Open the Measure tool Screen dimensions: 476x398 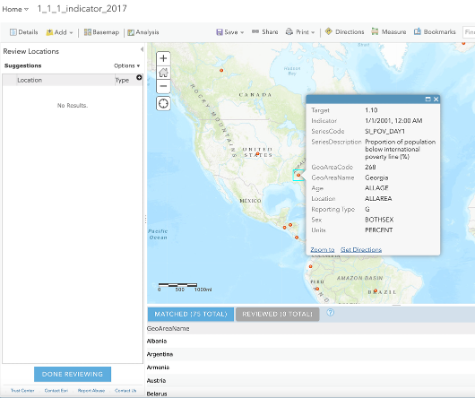[389, 32]
